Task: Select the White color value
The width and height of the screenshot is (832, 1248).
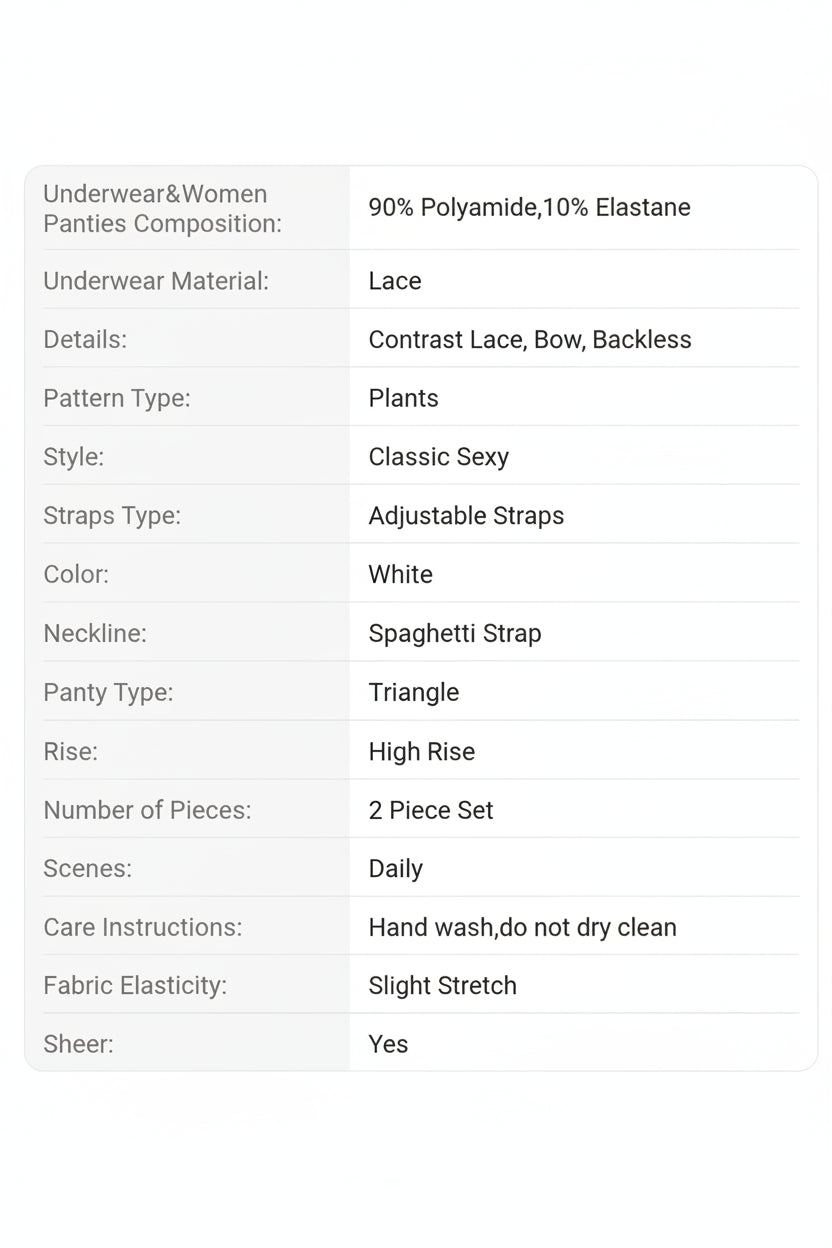Action: 401,575
